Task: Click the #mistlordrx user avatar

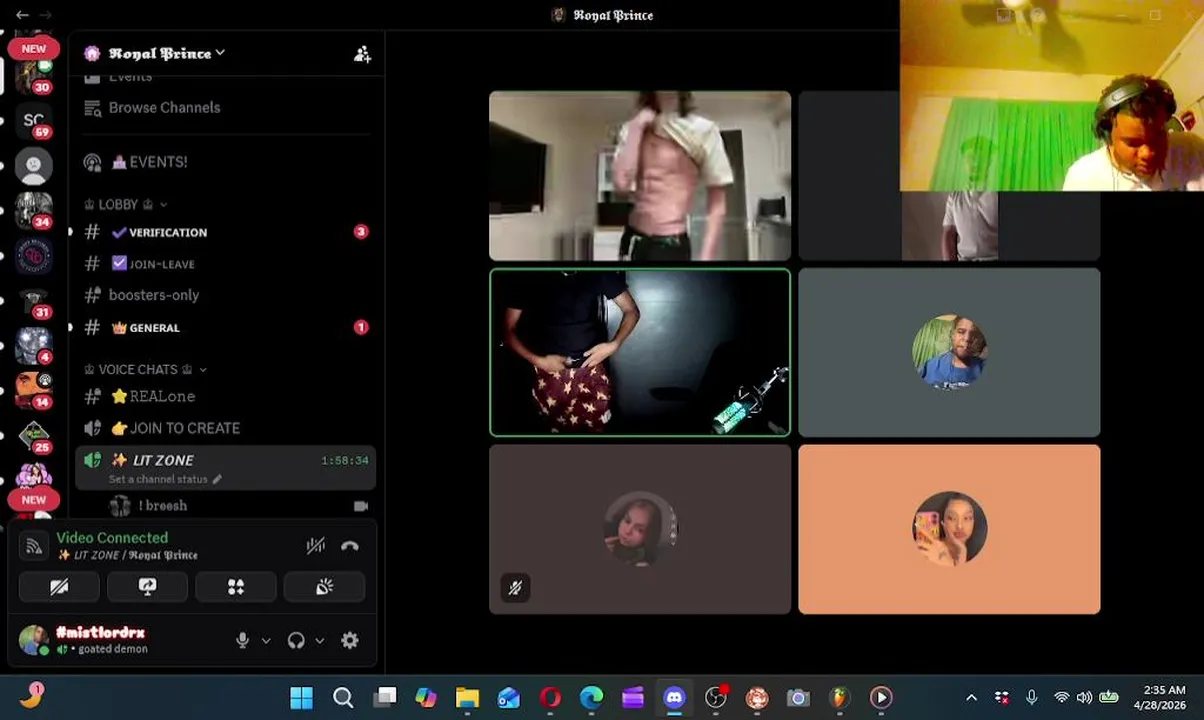Action: [x=33, y=640]
